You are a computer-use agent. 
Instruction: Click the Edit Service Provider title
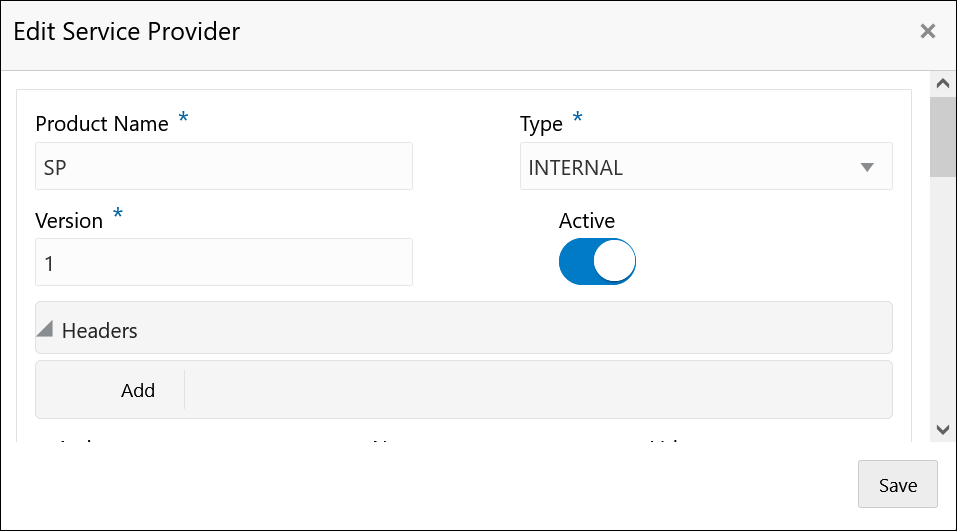pyautogui.click(x=126, y=32)
